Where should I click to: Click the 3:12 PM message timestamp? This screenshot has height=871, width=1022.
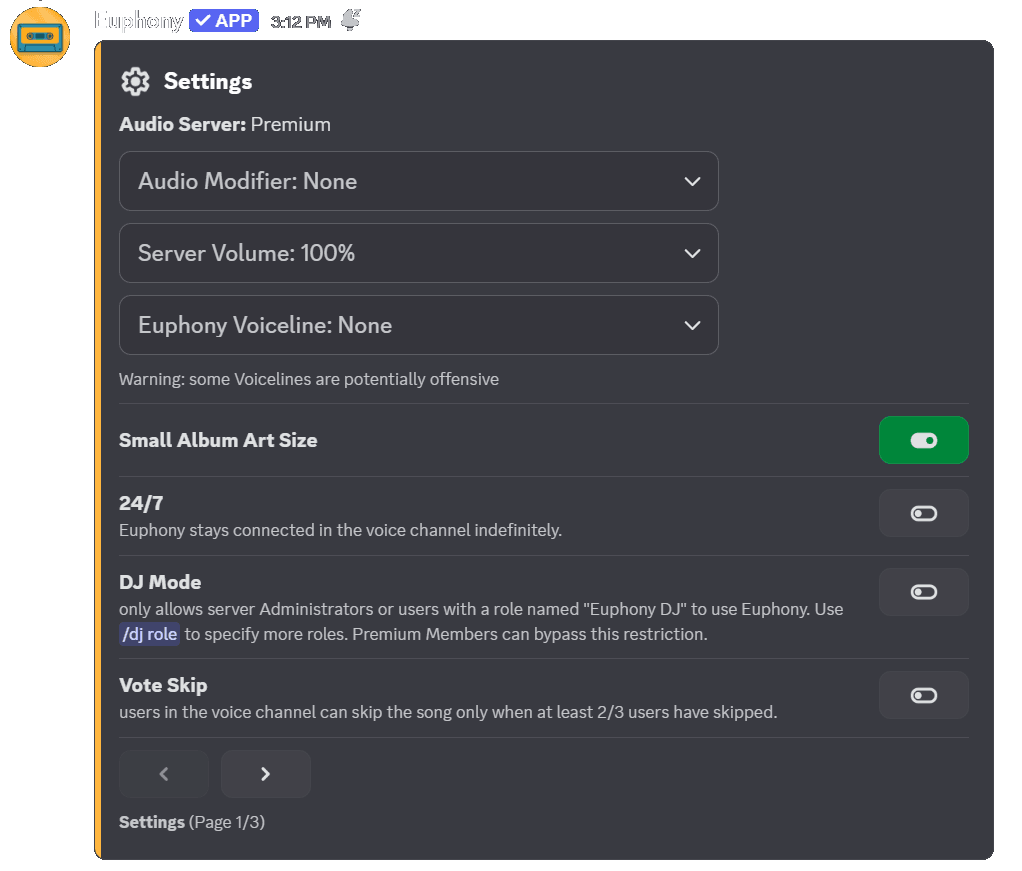tap(300, 22)
